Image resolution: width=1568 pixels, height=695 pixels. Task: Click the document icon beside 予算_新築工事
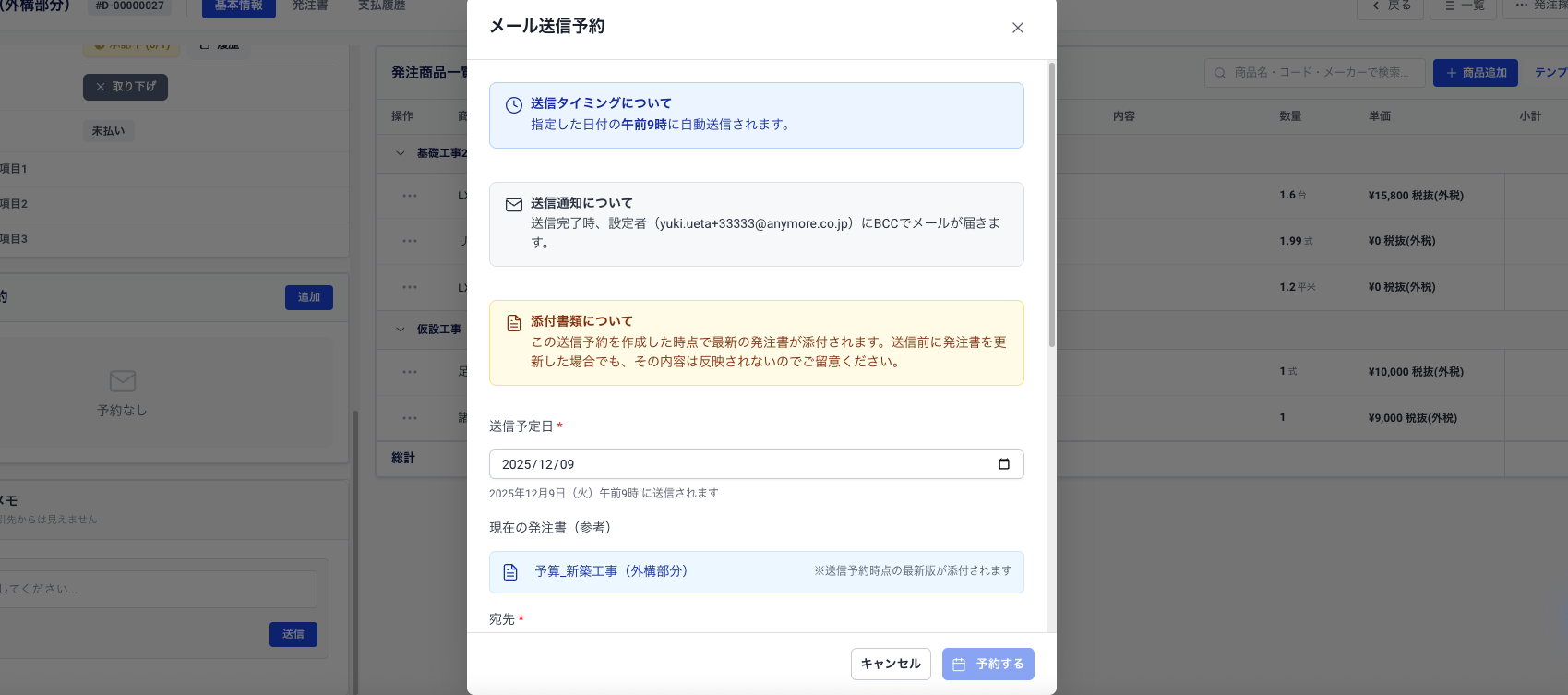point(510,572)
